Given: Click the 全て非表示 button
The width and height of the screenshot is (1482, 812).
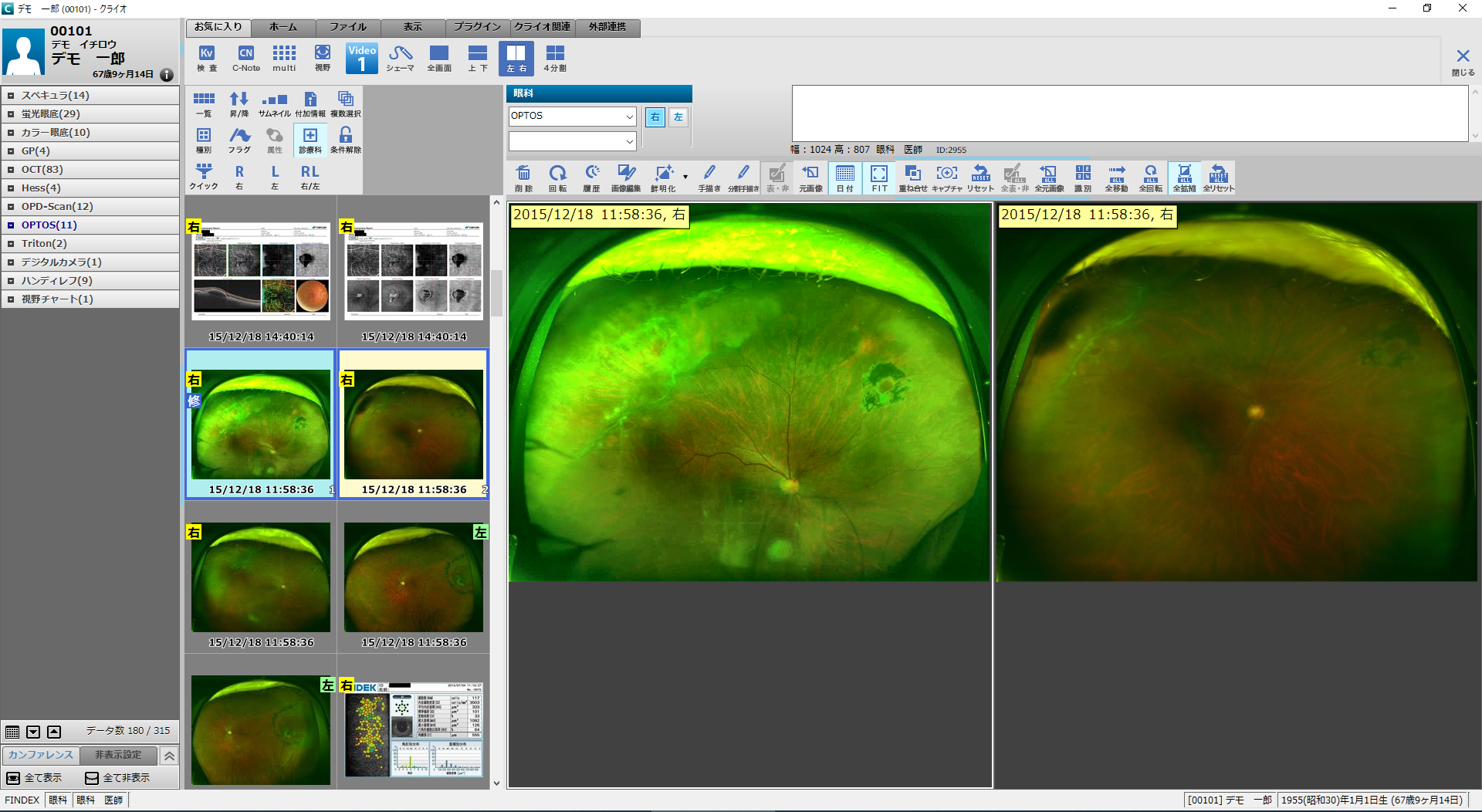Looking at the screenshot, I should coord(117,777).
